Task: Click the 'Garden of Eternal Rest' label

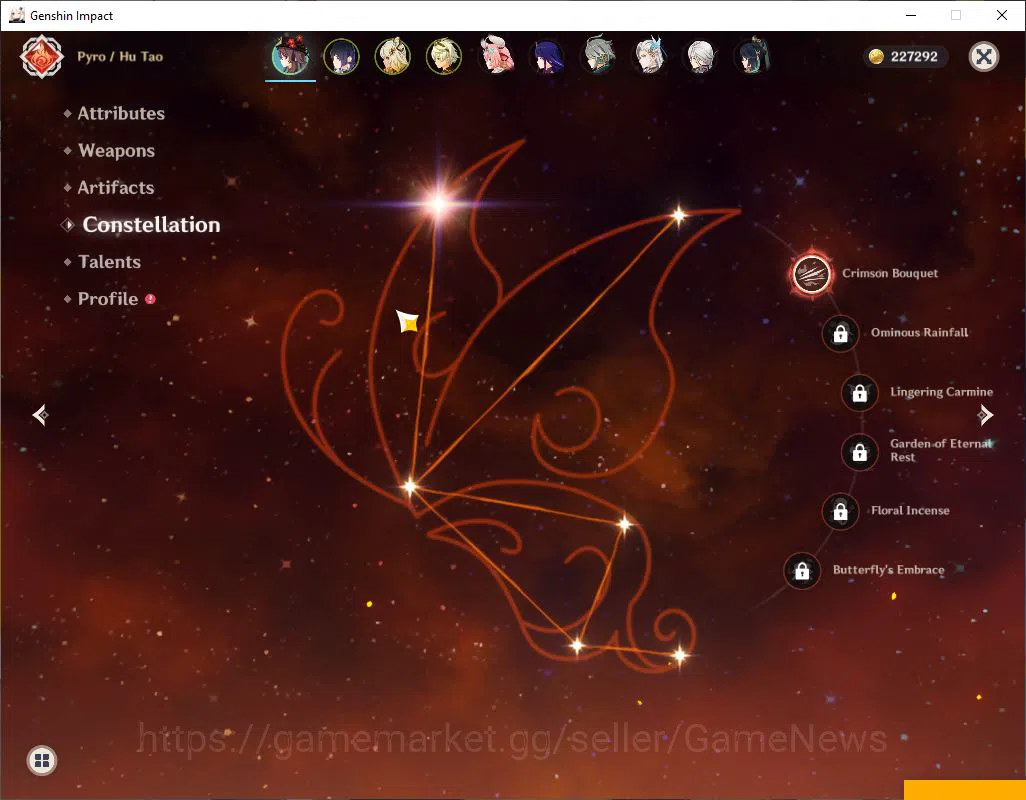Action: tap(942, 450)
